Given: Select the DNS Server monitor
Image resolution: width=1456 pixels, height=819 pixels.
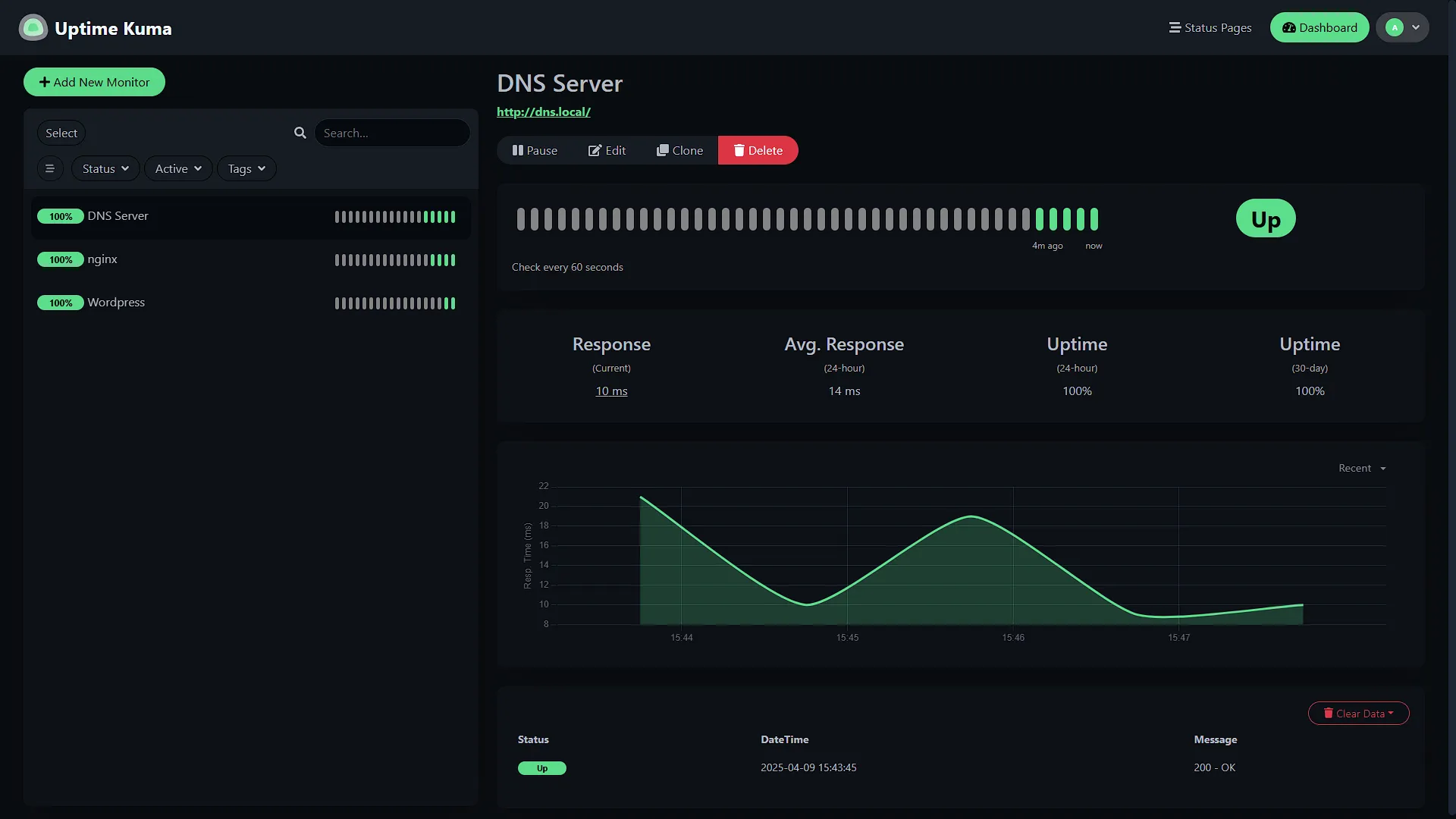Looking at the screenshot, I should click(250, 217).
